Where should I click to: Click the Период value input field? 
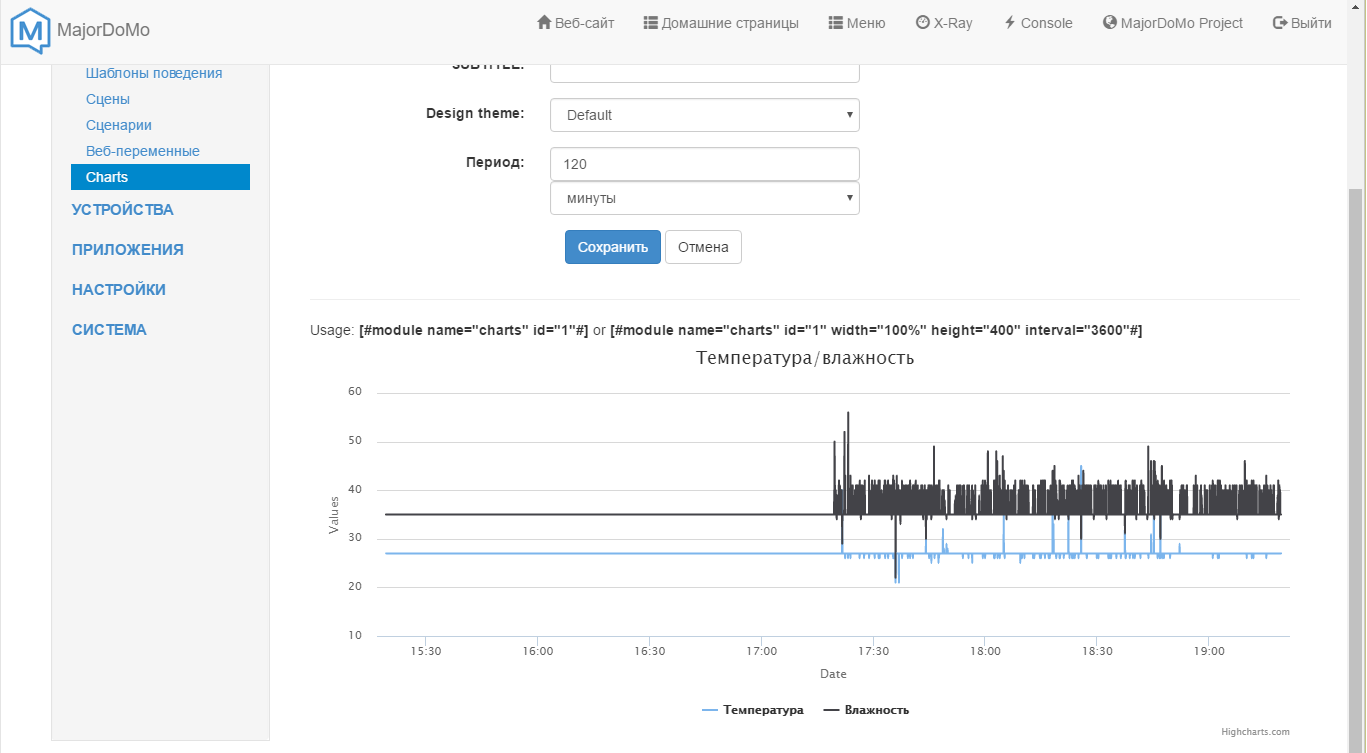704,164
